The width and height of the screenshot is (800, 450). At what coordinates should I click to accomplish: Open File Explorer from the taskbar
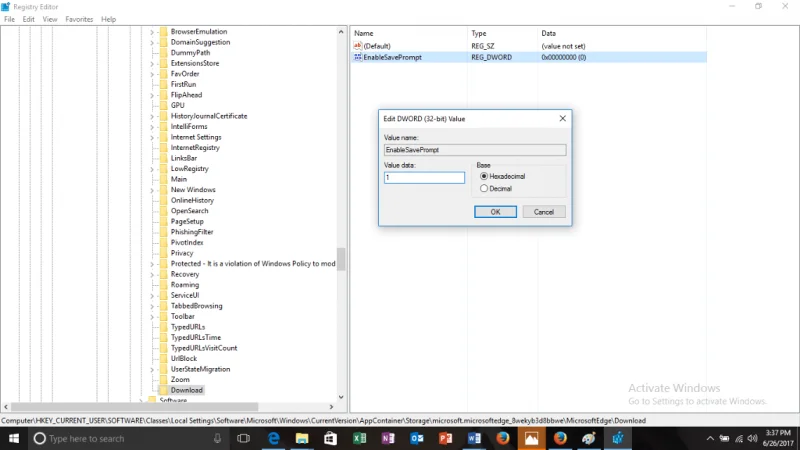(302, 439)
